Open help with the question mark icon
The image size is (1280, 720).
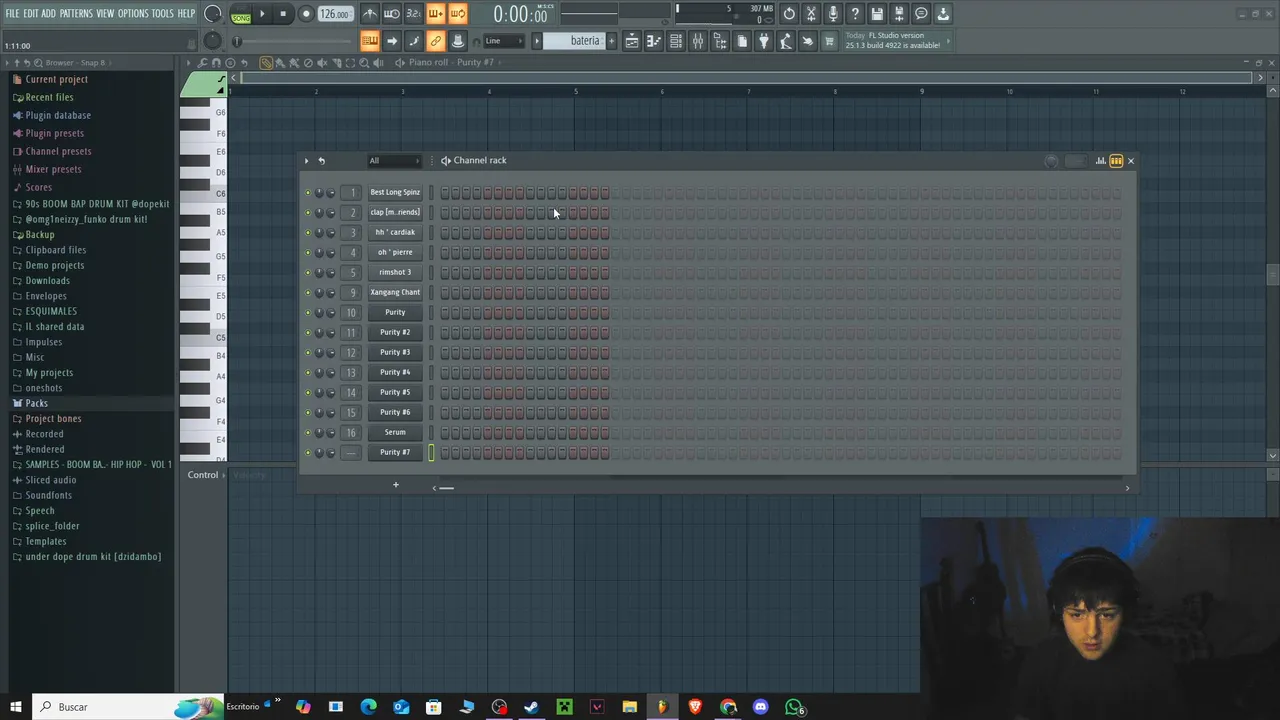point(855,14)
